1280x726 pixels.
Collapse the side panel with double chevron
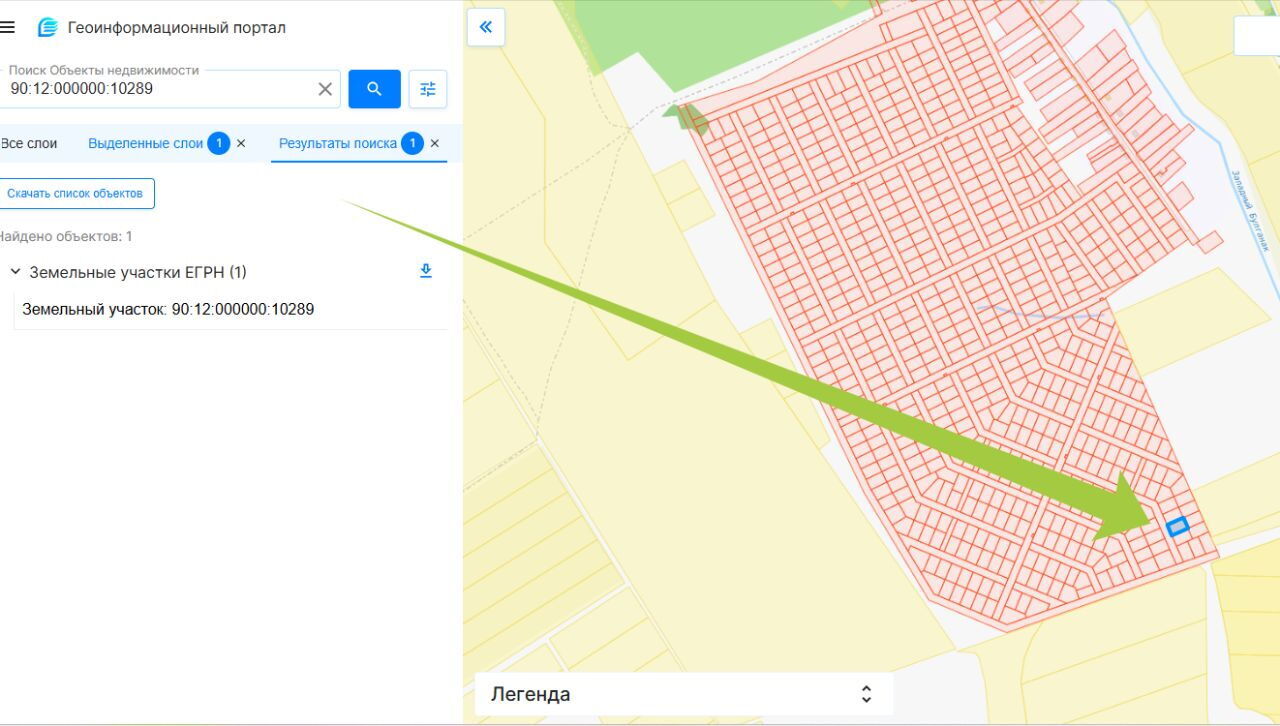click(486, 27)
